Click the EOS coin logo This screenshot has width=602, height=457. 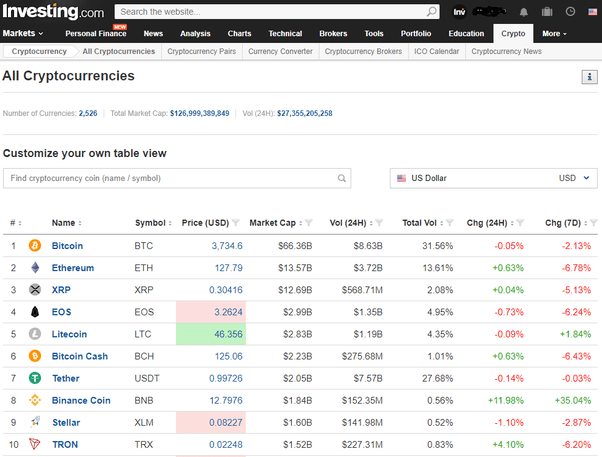coord(35,312)
